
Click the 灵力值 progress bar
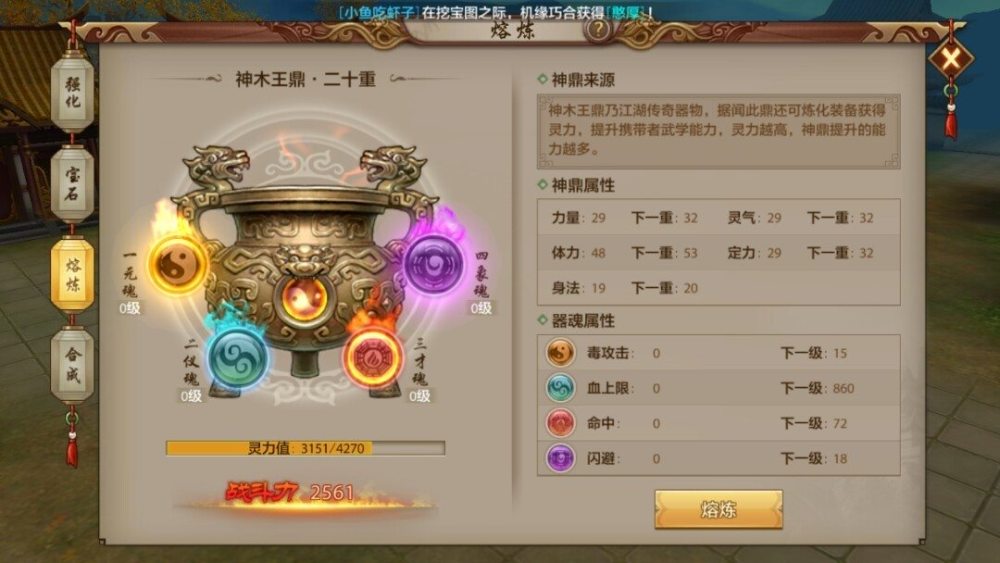click(x=305, y=448)
